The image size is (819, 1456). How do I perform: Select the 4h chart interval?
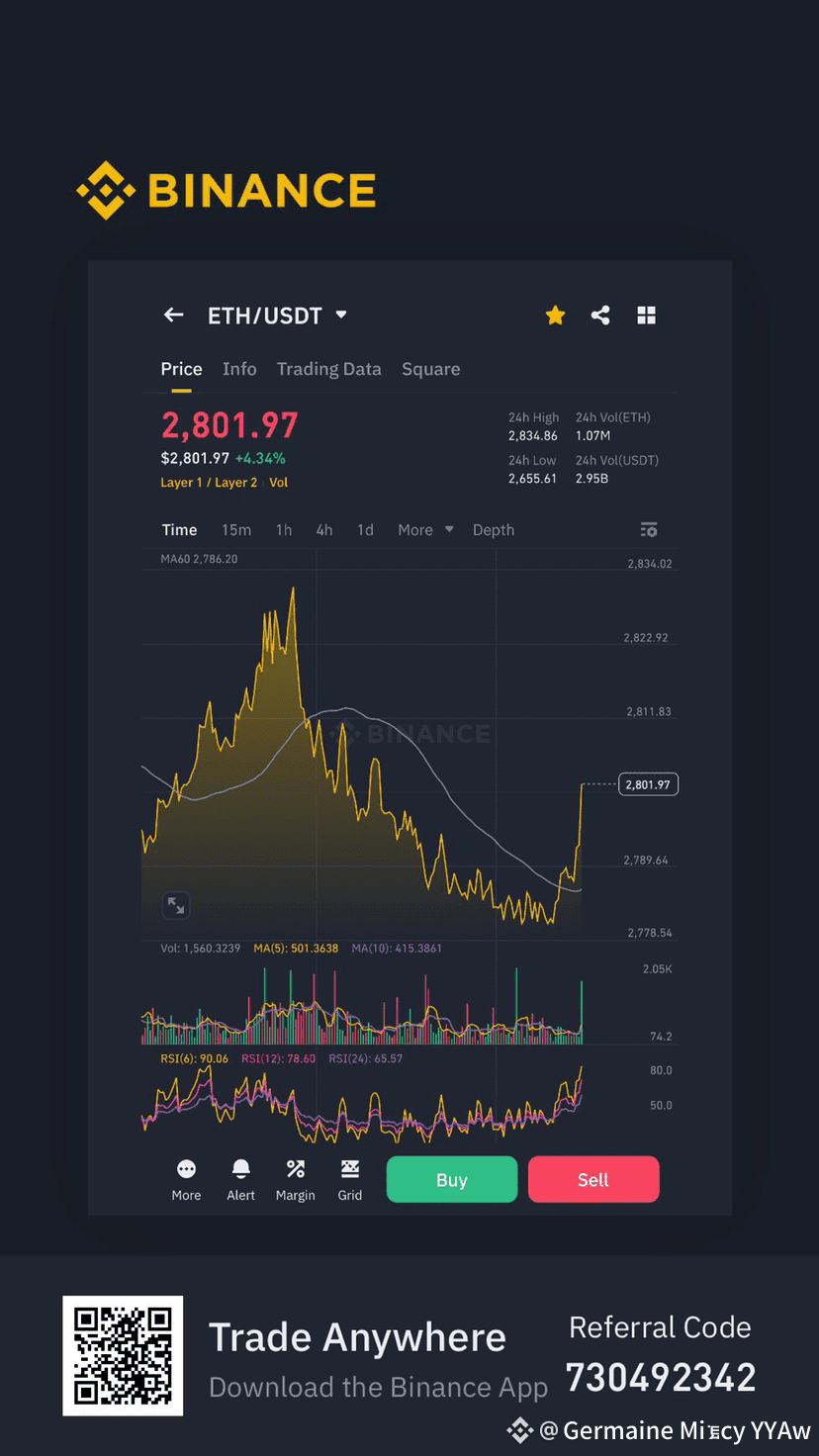[x=324, y=530]
